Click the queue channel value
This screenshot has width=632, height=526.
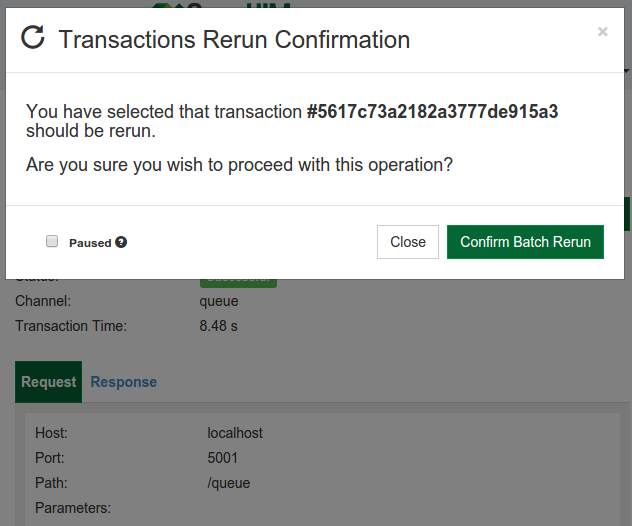219,301
